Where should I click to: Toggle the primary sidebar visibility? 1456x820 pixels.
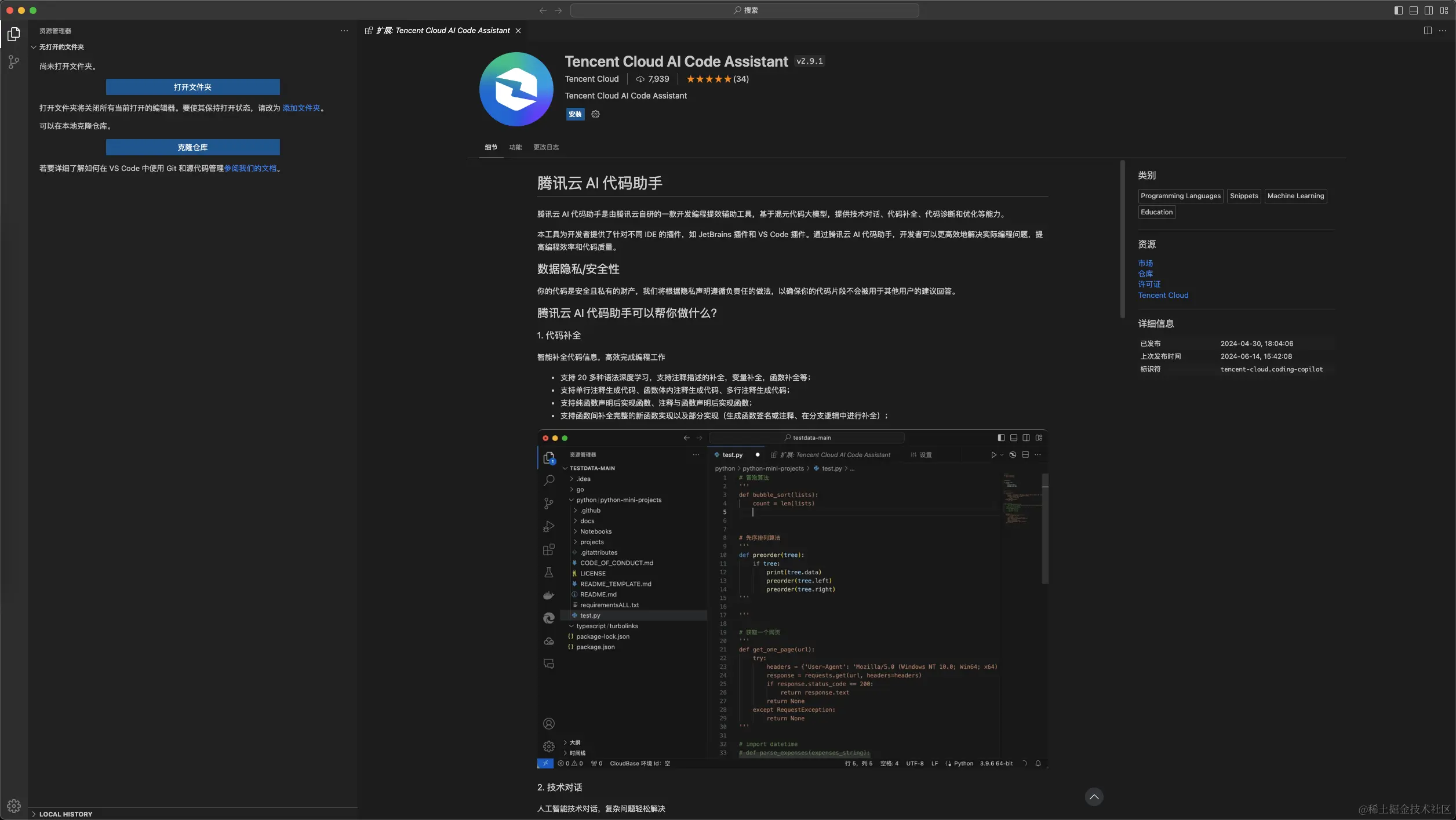pos(1398,10)
